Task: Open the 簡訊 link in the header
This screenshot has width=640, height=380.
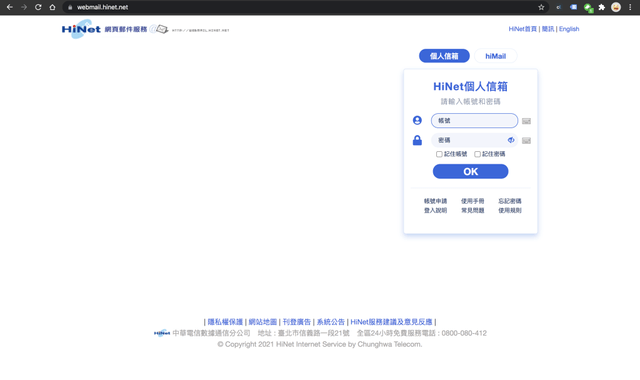Action: point(548,29)
